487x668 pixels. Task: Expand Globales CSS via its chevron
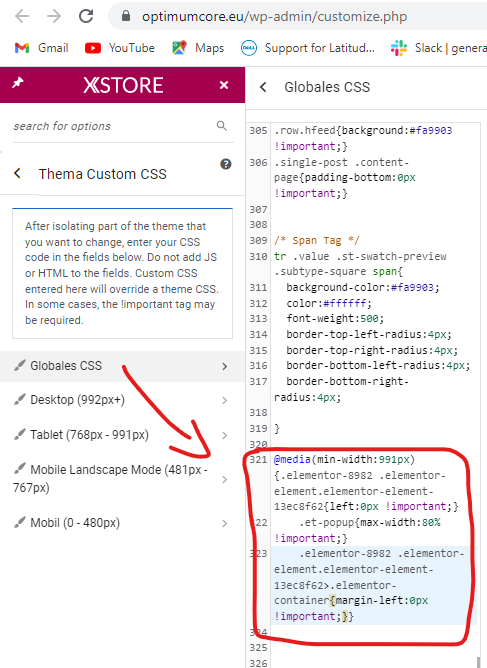225,366
